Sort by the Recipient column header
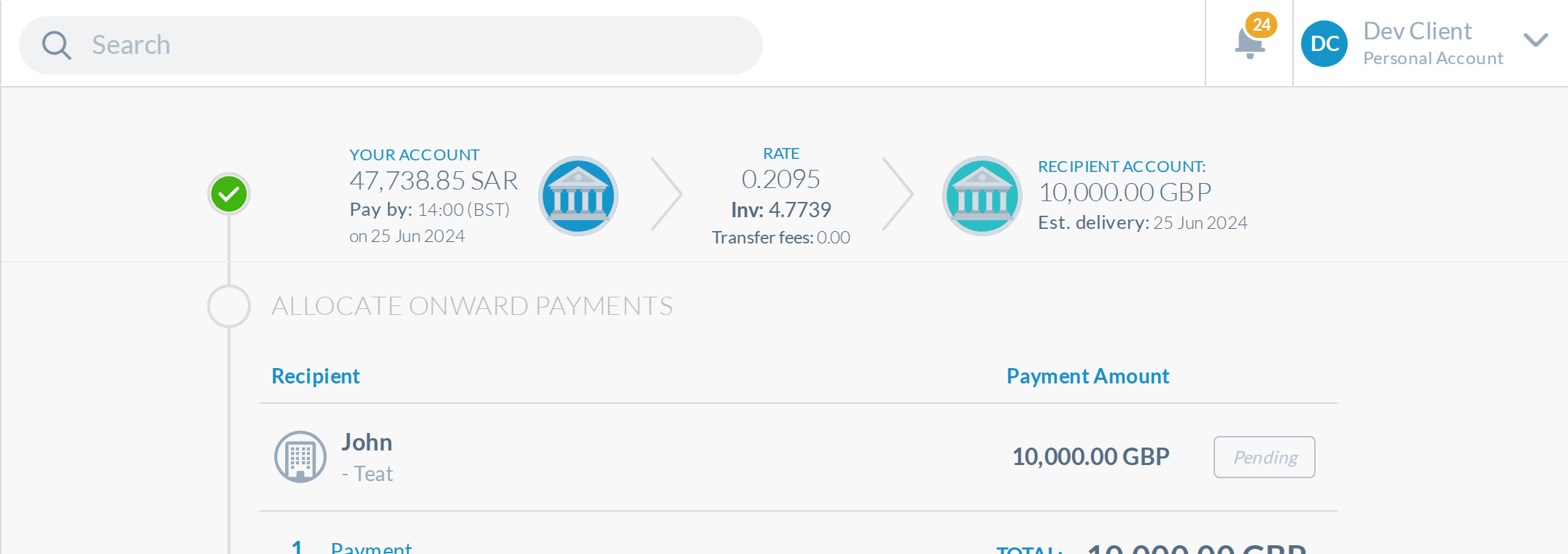The height and width of the screenshot is (554, 1568). [x=316, y=376]
